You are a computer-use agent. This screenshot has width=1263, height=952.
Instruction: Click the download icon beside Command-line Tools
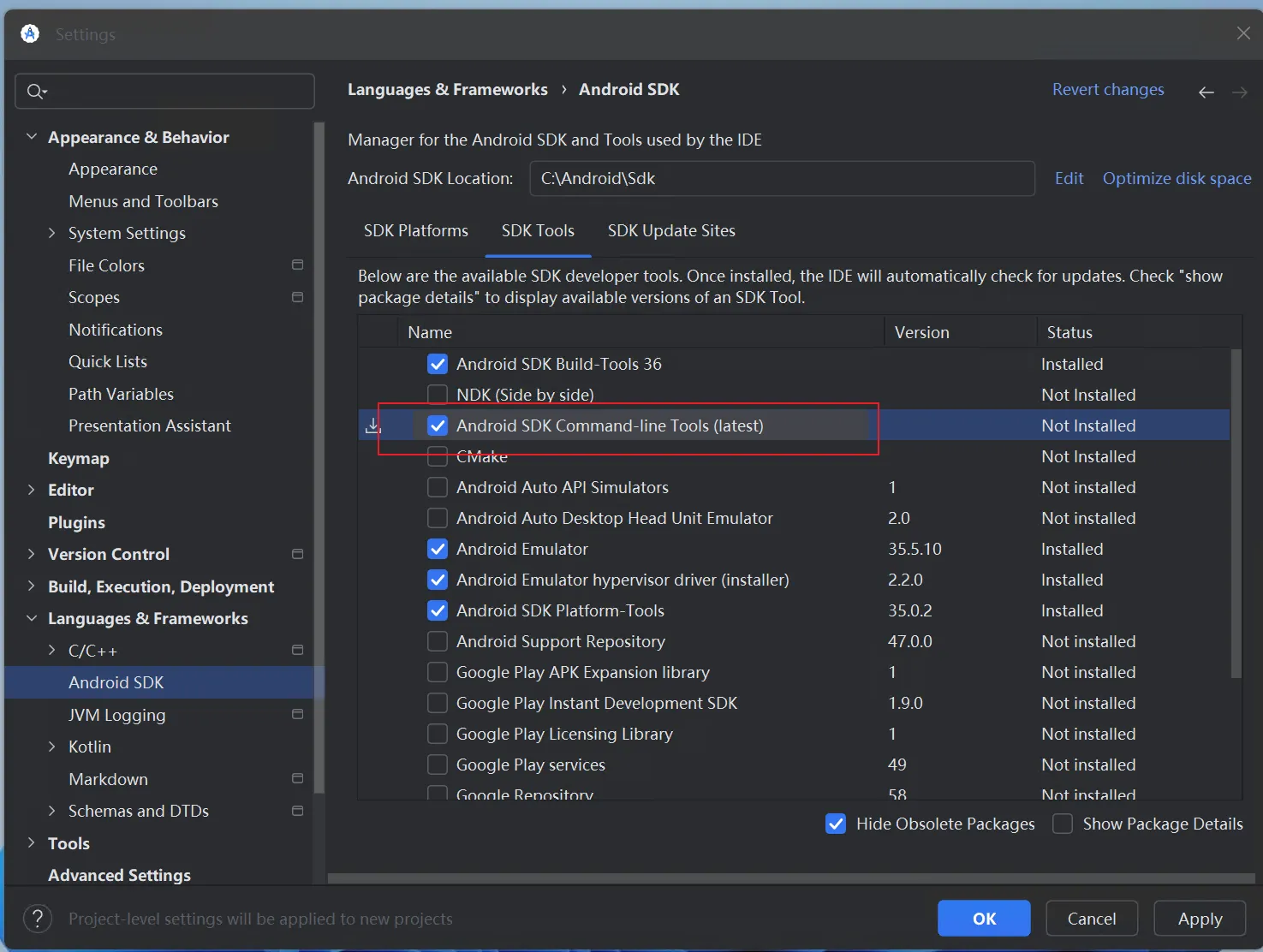tap(373, 425)
